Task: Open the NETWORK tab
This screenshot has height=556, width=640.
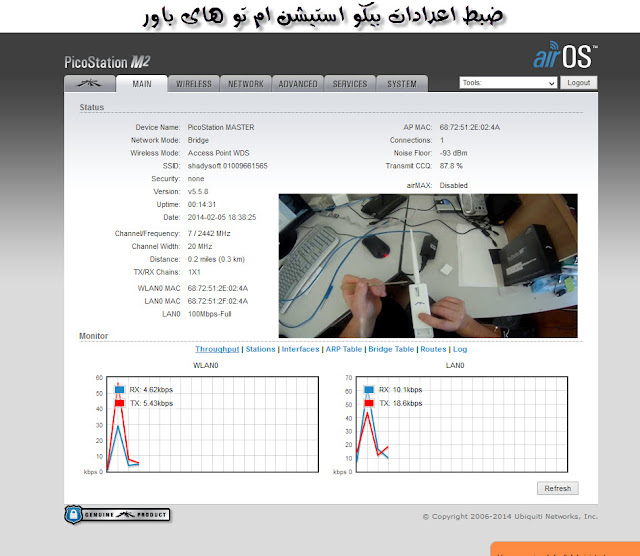Action: 246,84
